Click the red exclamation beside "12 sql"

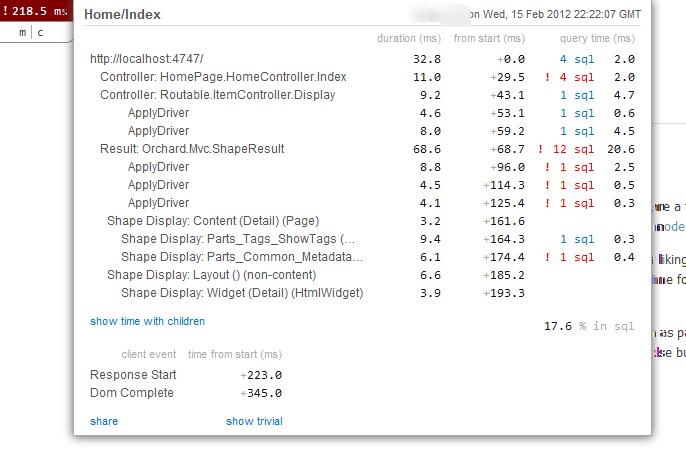(540, 149)
